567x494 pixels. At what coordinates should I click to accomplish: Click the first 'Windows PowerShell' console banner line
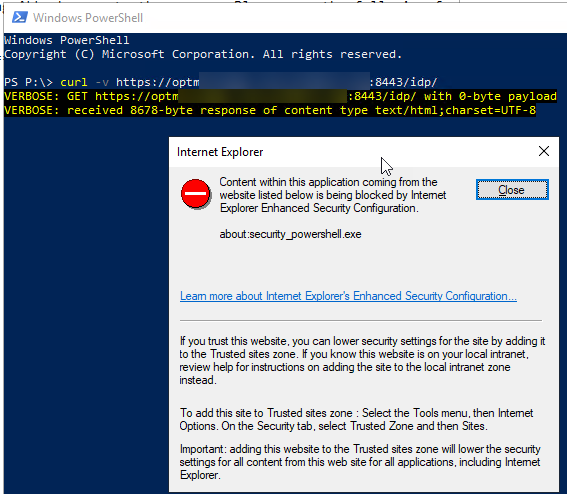[67, 40]
